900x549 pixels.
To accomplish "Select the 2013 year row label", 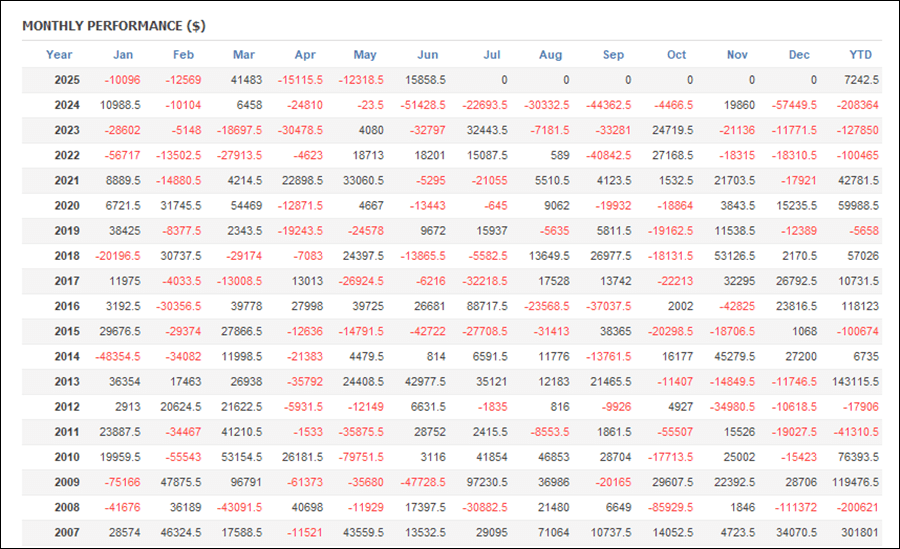I will [67, 381].
